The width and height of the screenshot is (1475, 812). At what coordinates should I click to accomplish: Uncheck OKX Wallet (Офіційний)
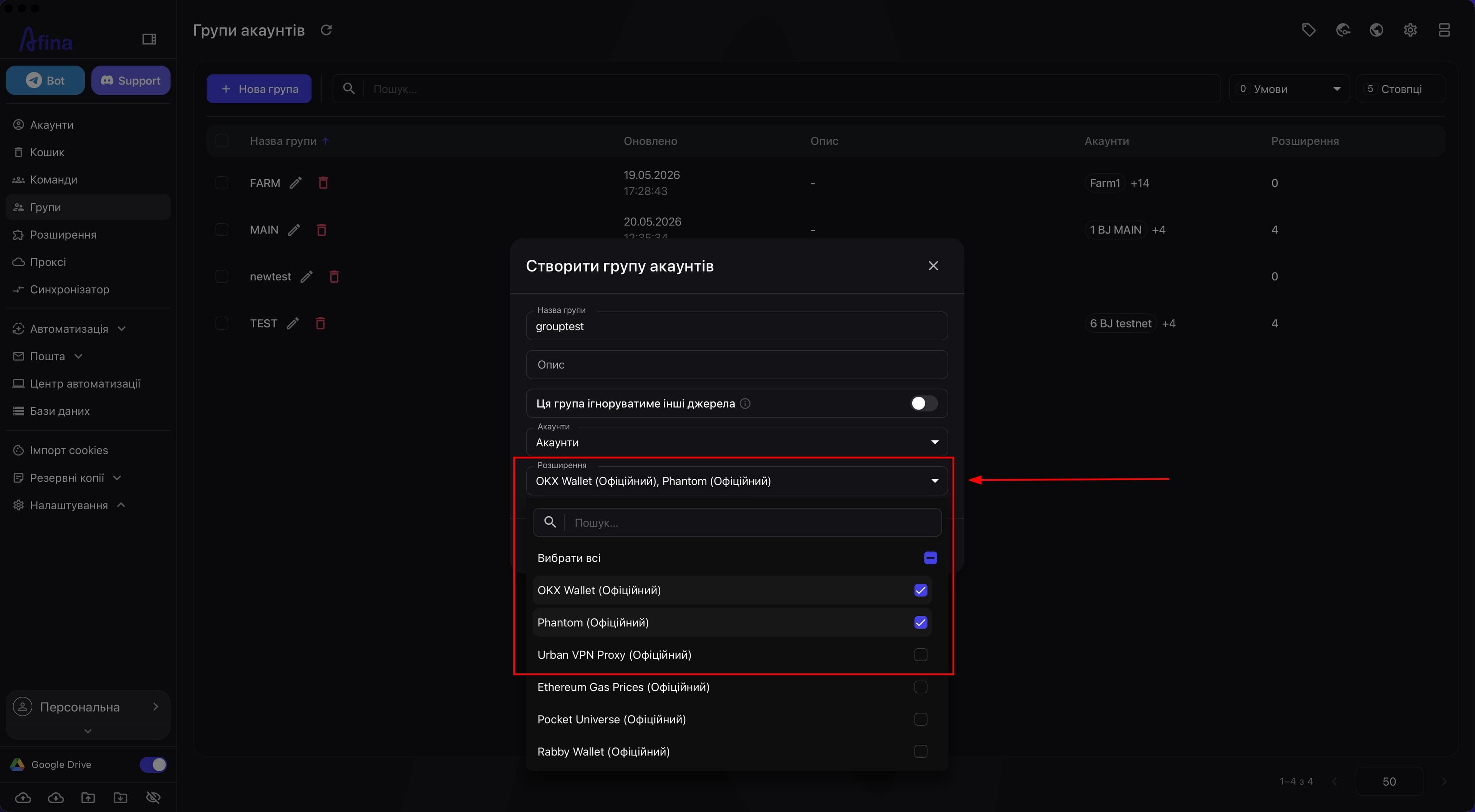921,590
